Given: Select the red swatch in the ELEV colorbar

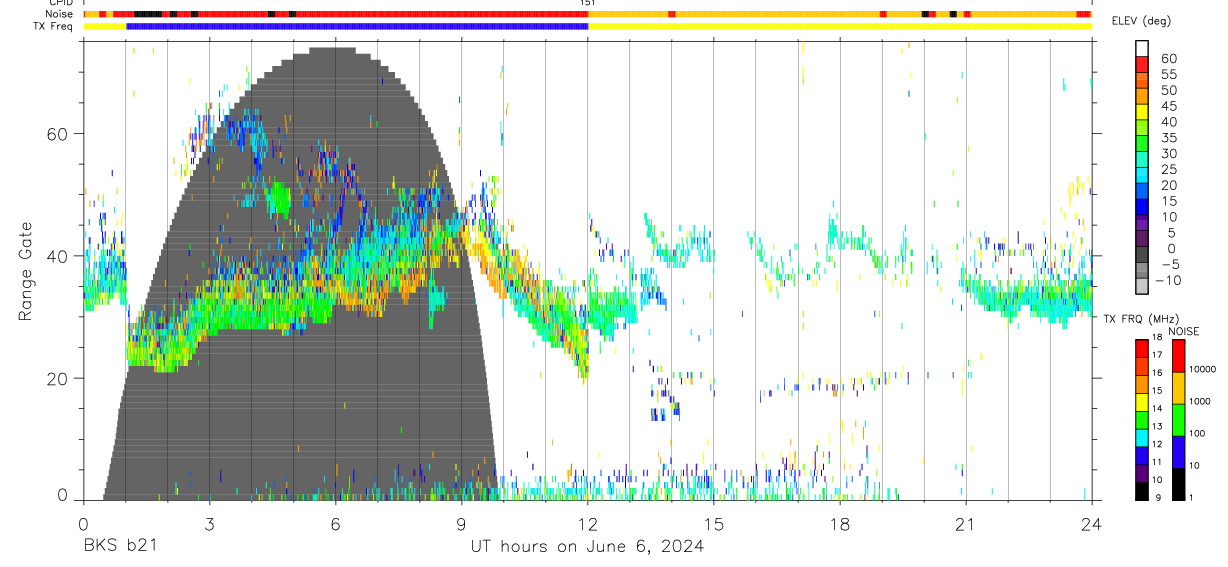Looking at the screenshot, I should [x=1141, y=62].
